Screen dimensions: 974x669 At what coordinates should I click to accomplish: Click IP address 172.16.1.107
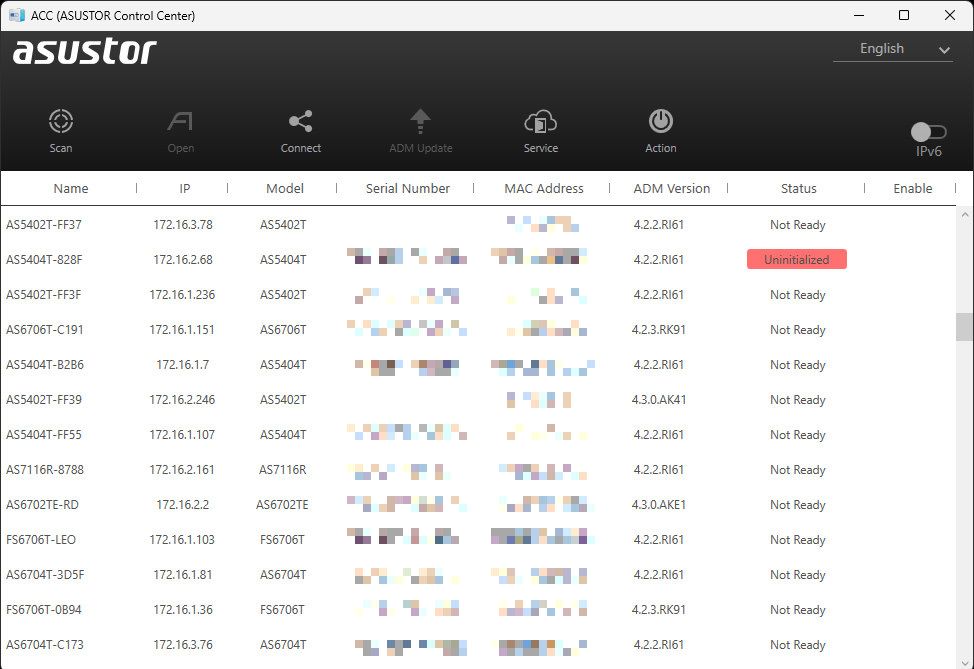coord(182,435)
